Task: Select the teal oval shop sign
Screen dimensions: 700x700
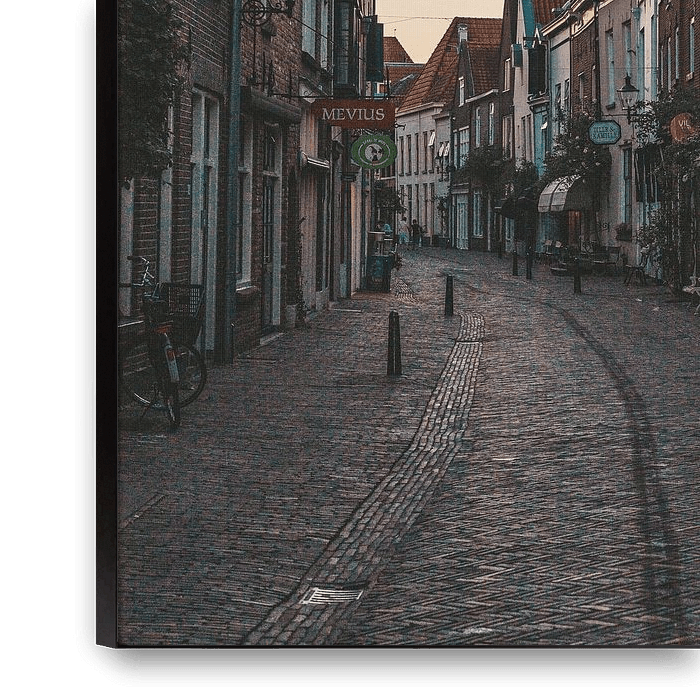Action: click(604, 132)
